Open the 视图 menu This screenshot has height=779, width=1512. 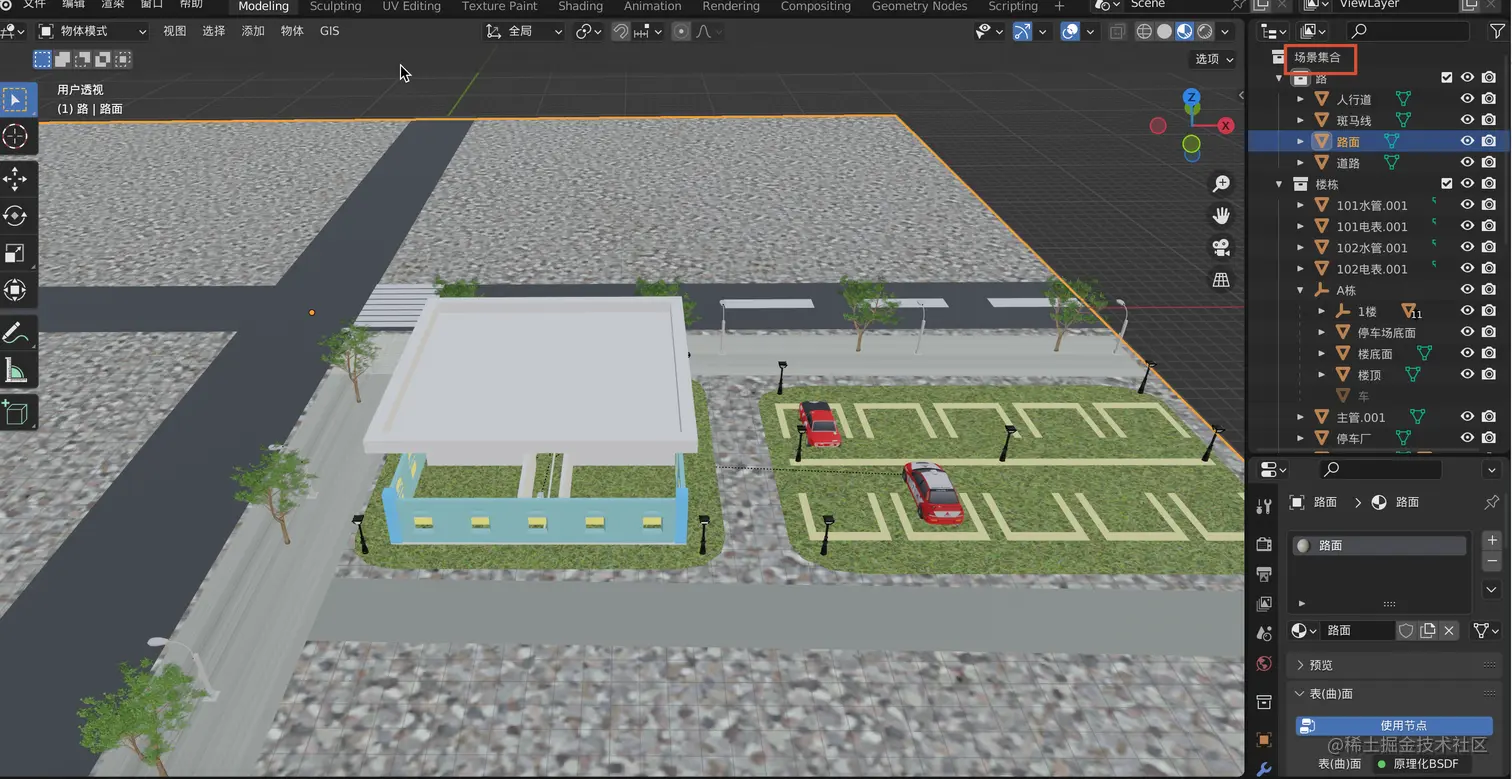click(175, 31)
